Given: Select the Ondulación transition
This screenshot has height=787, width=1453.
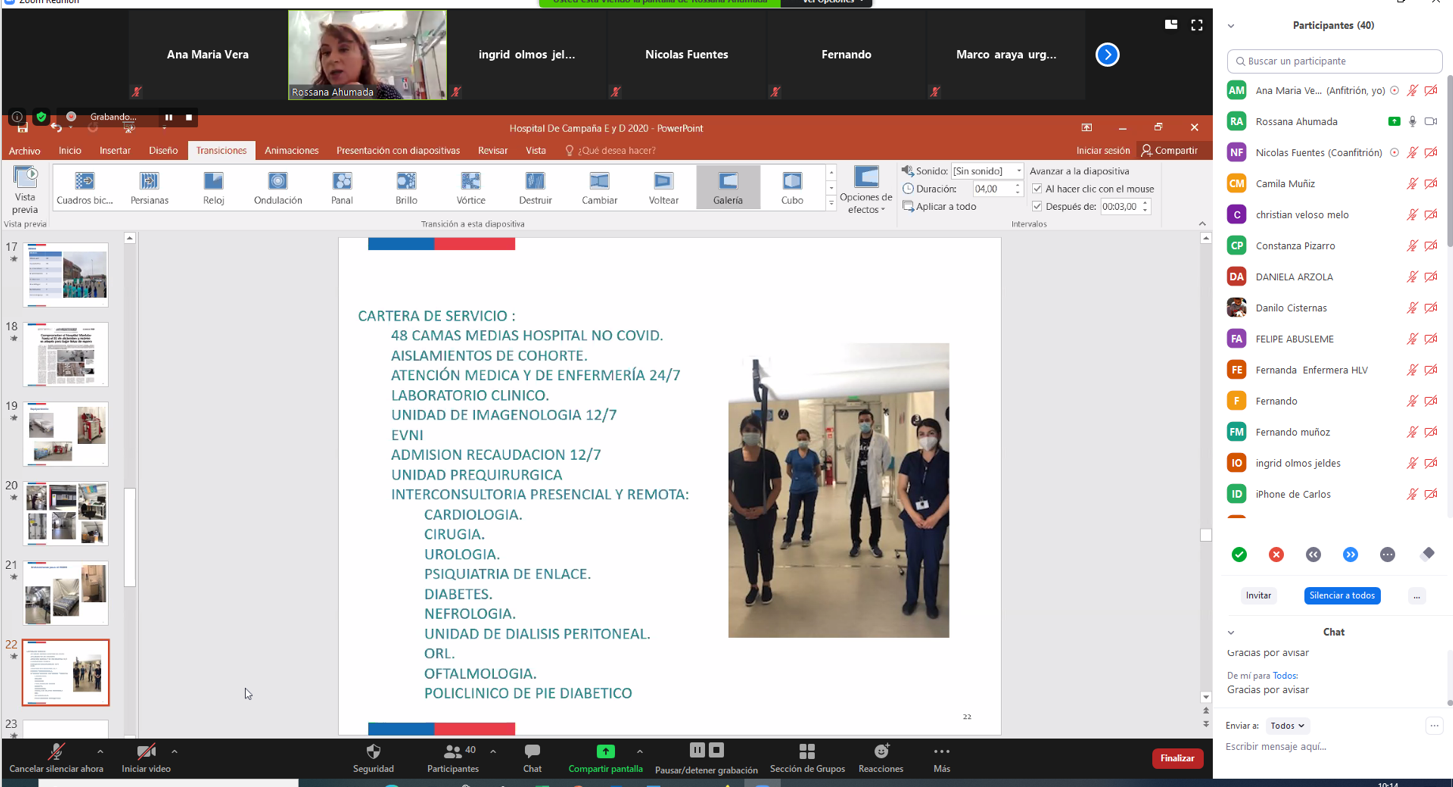Looking at the screenshot, I should click(278, 187).
